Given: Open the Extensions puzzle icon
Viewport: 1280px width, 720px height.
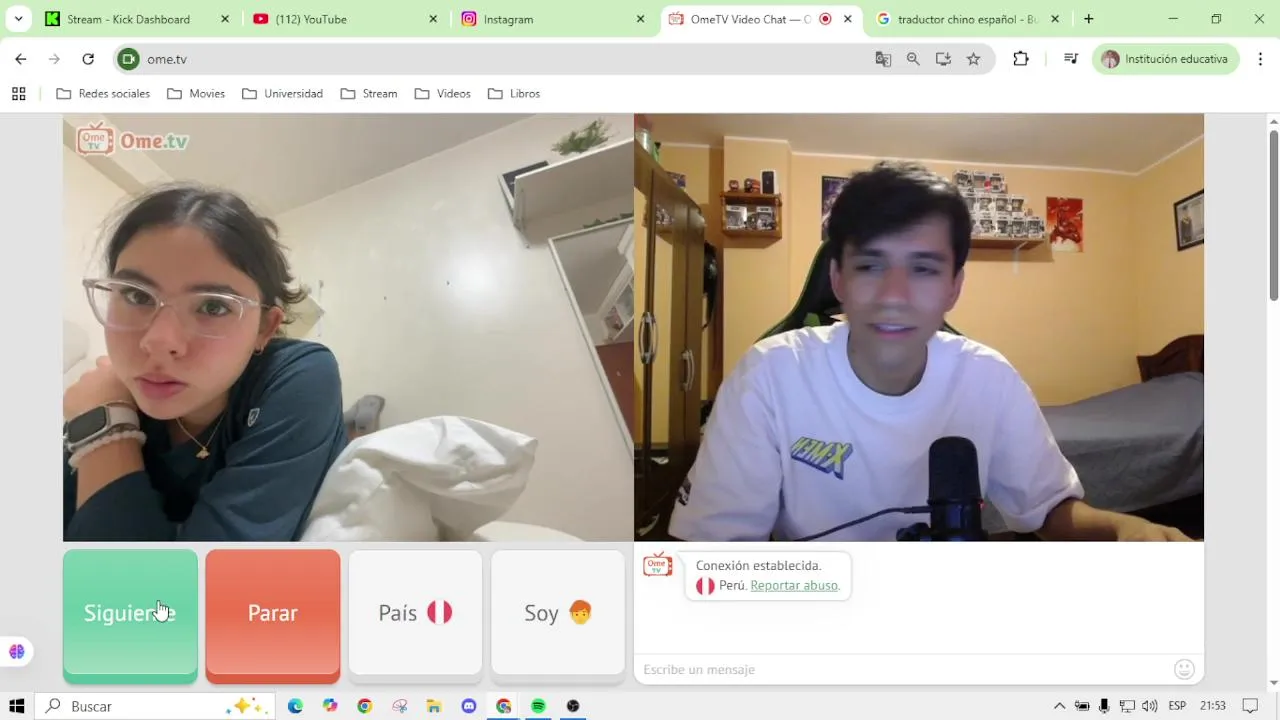Looking at the screenshot, I should coord(1021,59).
